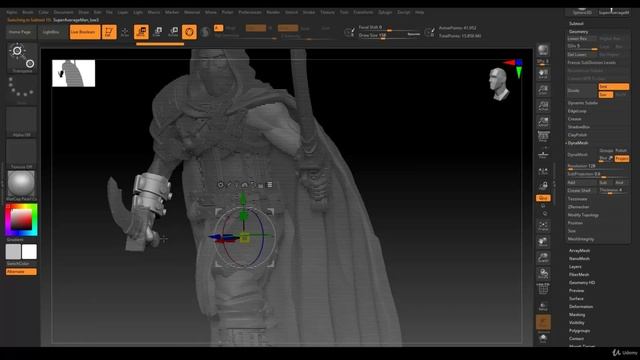The width and height of the screenshot is (640, 360).
Task: Toggle the Gizmo 3D circle button
Action: 189,32
